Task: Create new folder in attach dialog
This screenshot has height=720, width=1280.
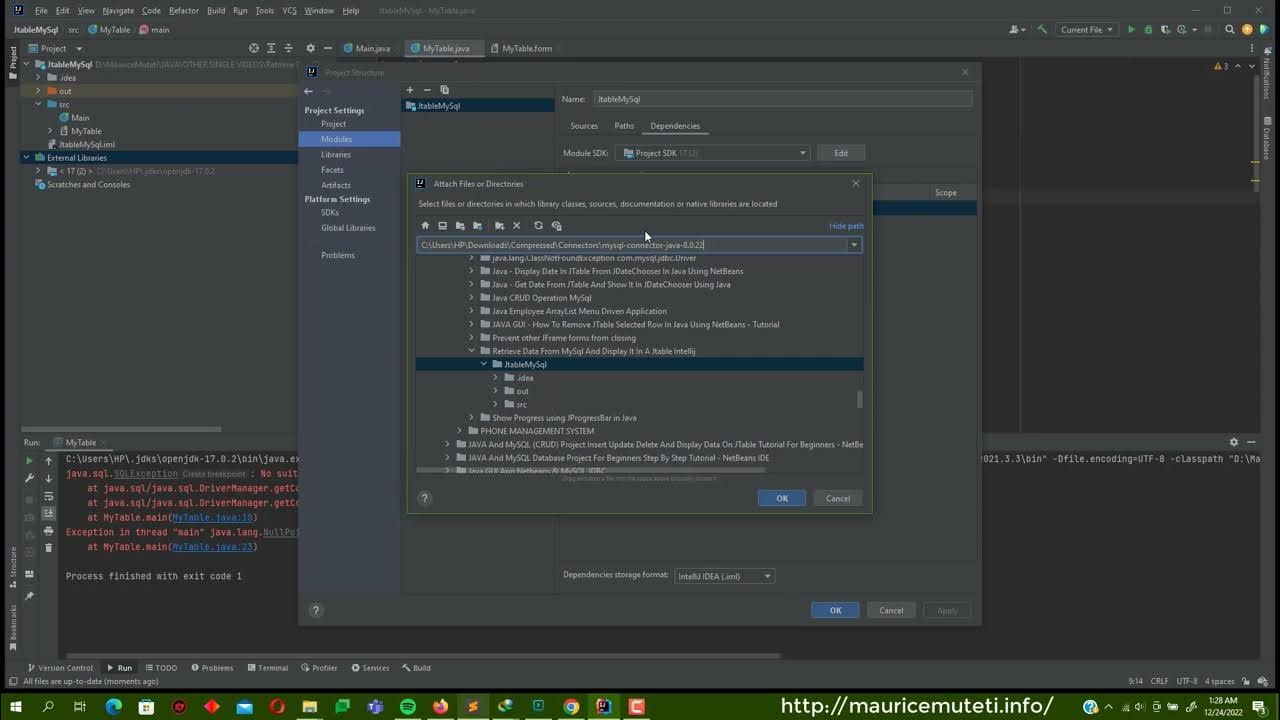Action: 499,226
